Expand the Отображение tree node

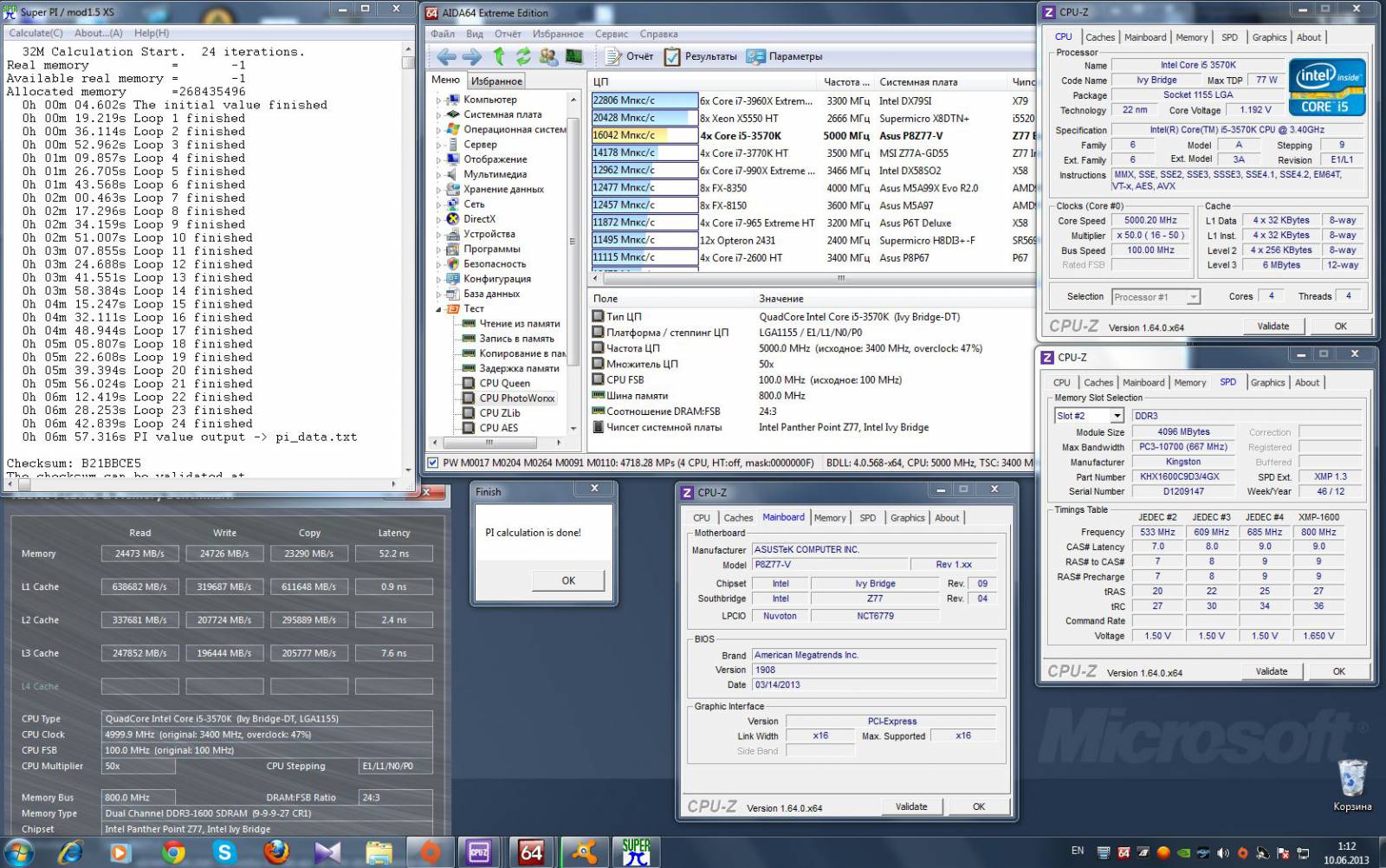[x=439, y=159]
